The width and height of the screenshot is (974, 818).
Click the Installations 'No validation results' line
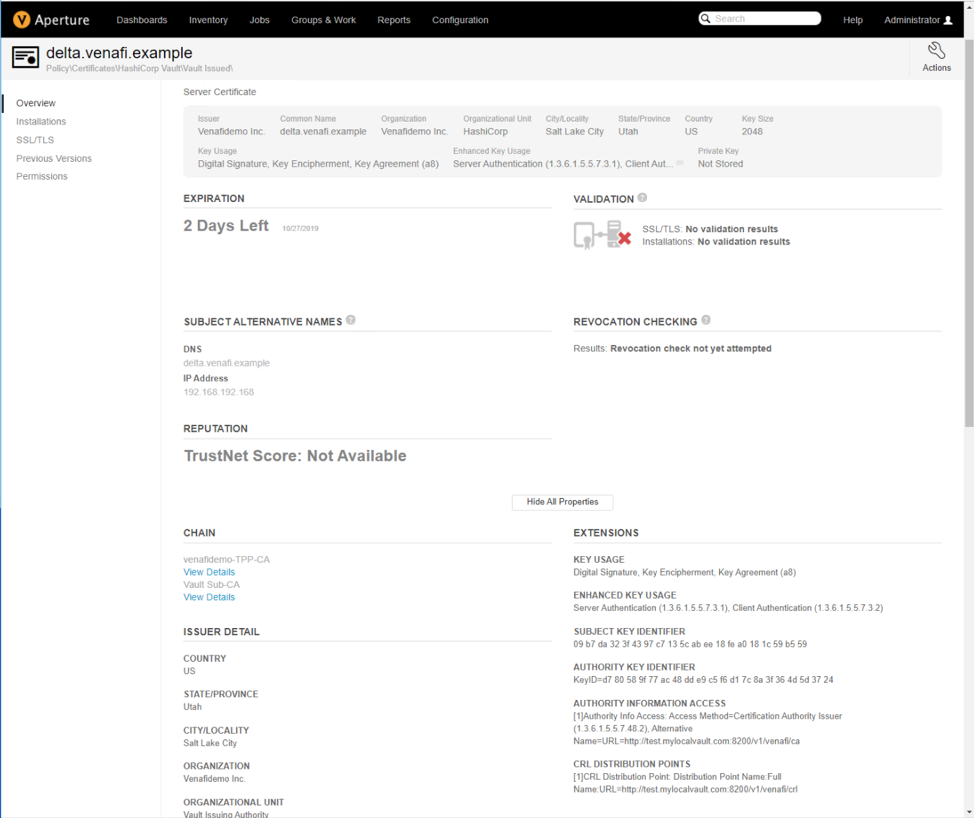point(716,242)
